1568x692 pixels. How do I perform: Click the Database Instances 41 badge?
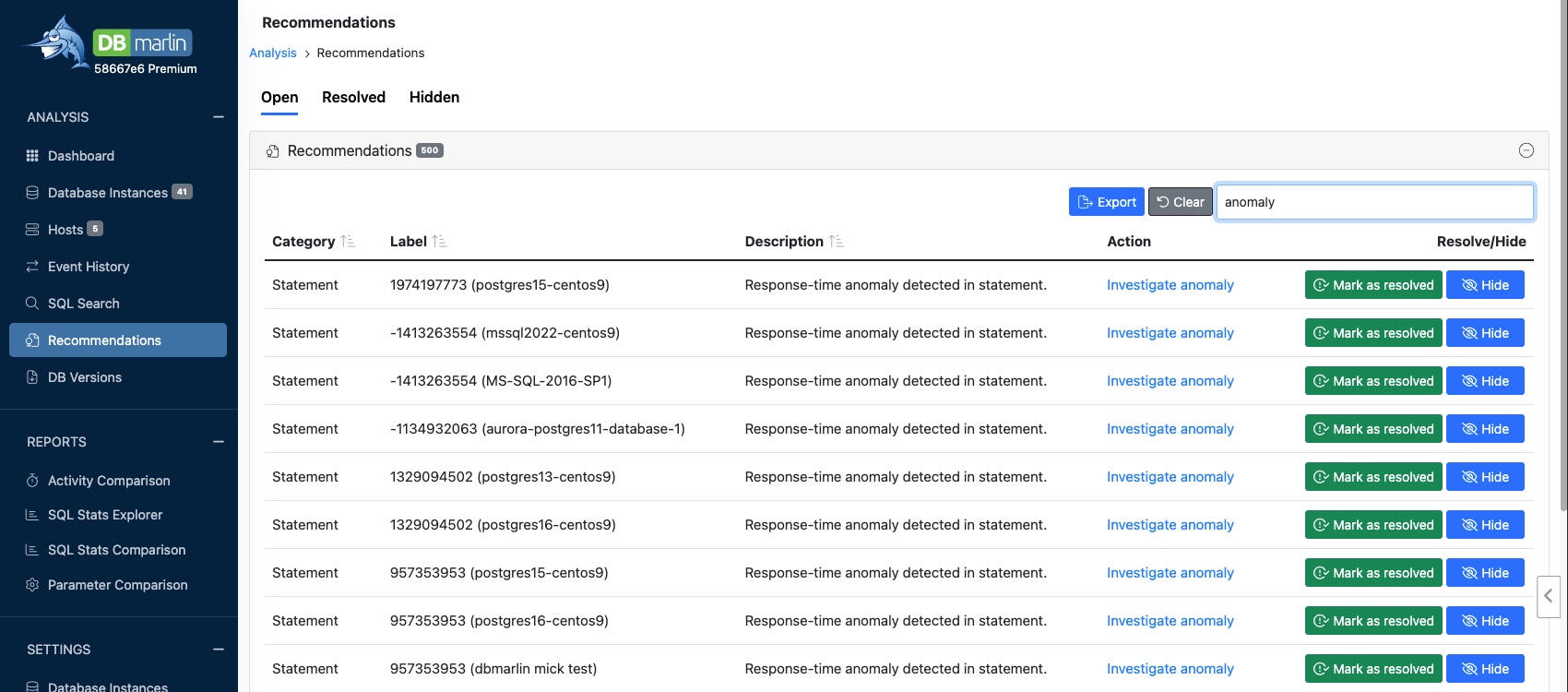[x=183, y=192]
